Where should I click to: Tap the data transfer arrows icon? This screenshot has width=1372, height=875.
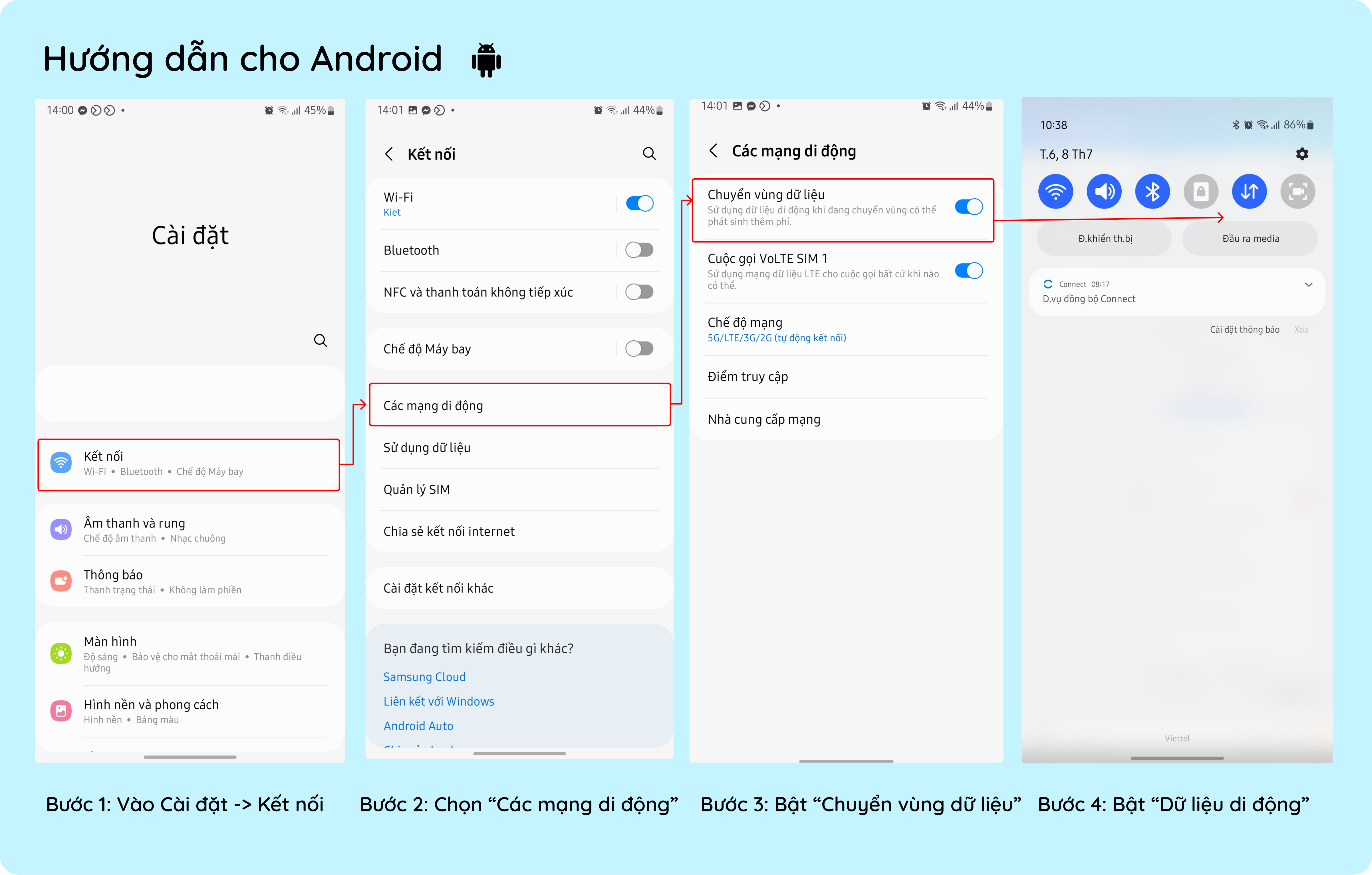tap(1250, 191)
